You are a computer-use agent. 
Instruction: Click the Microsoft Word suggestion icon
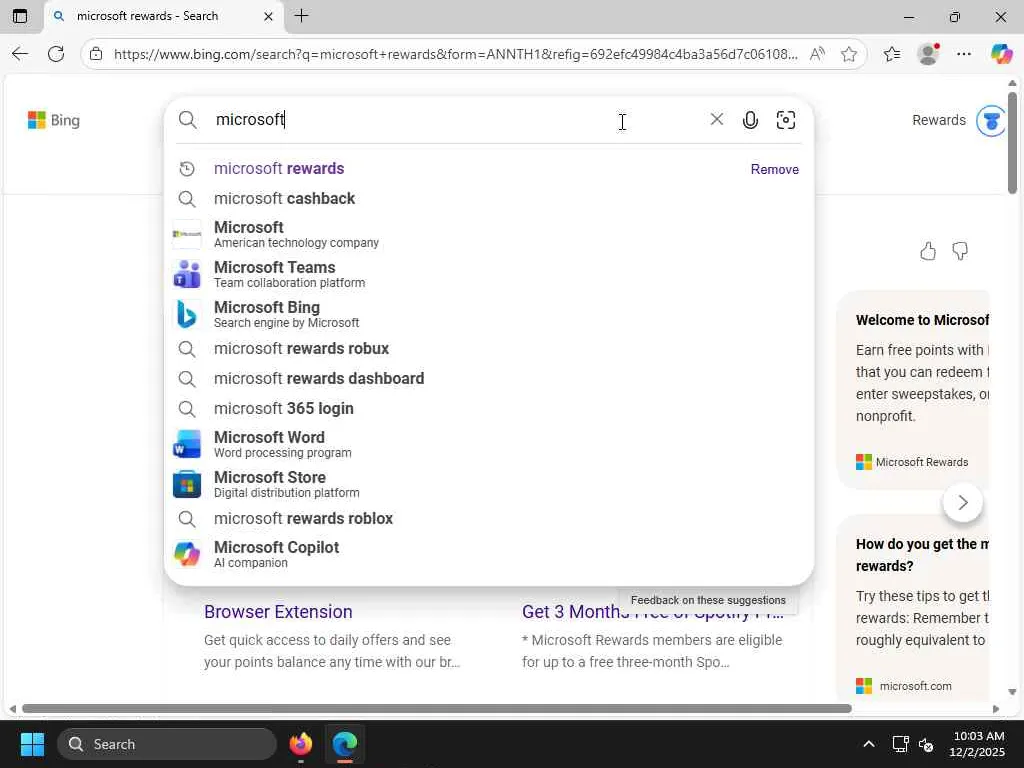click(187, 444)
